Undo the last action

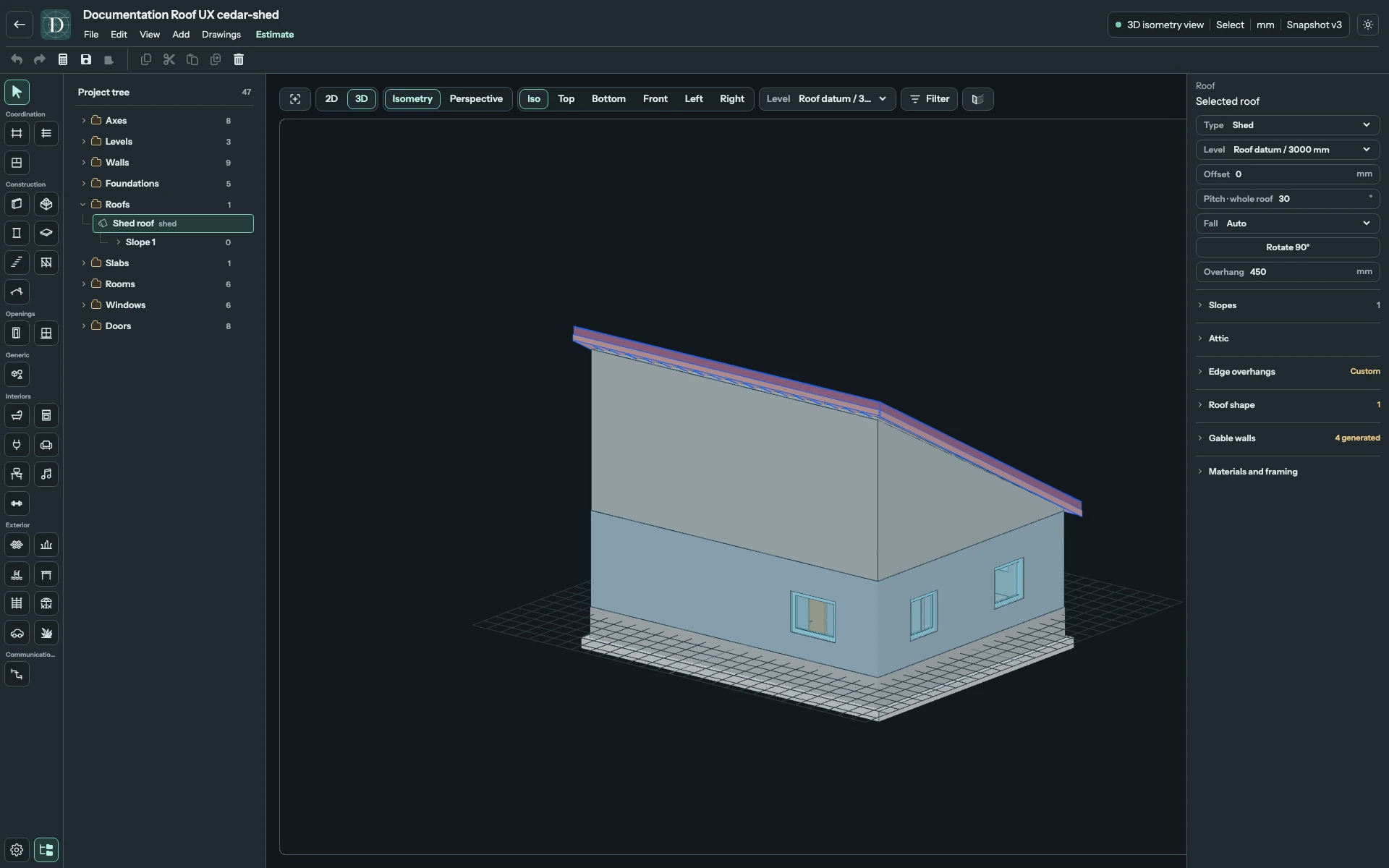(x=17, y=59)
